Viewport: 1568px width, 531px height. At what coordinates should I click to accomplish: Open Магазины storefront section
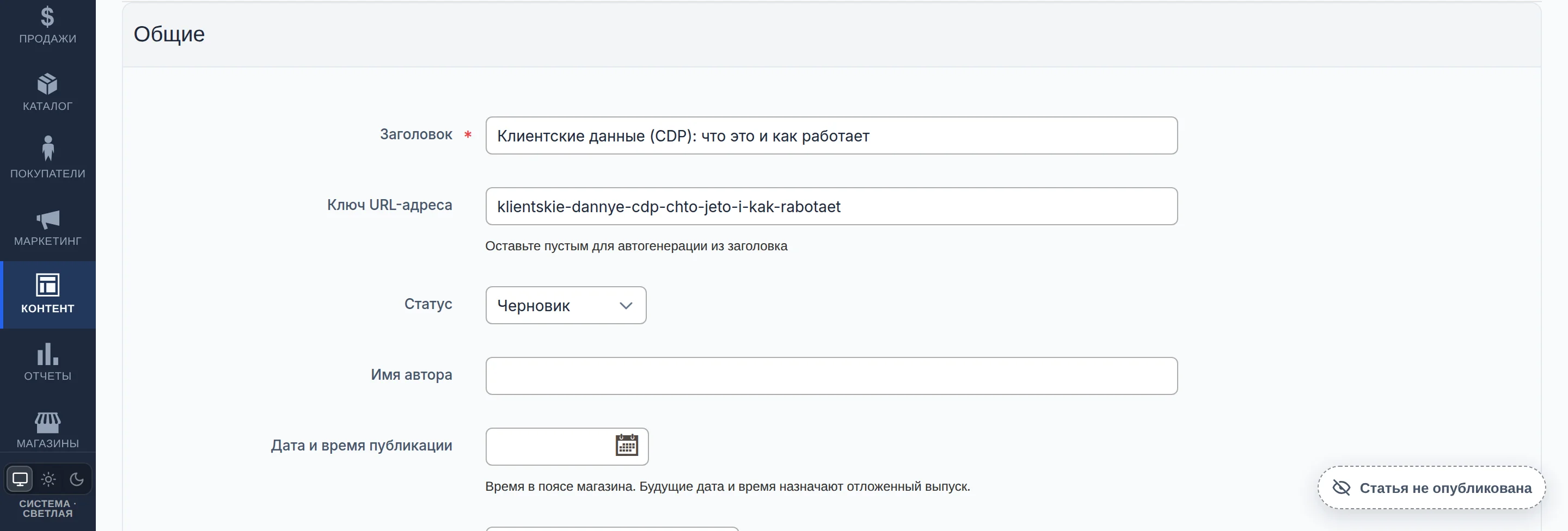coord(47,430)
